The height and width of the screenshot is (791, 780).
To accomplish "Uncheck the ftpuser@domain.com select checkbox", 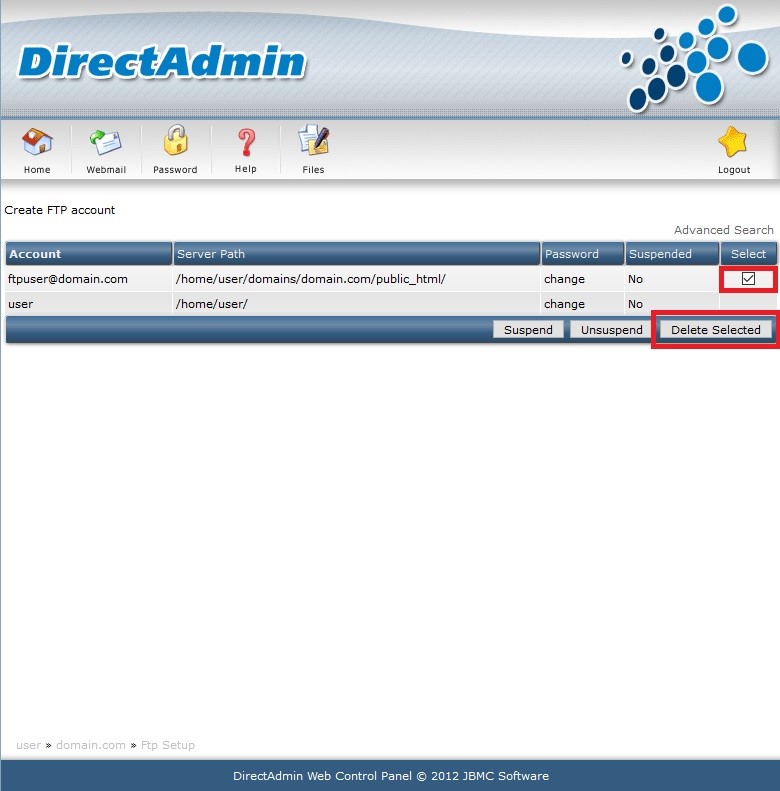I will point(748,278).
